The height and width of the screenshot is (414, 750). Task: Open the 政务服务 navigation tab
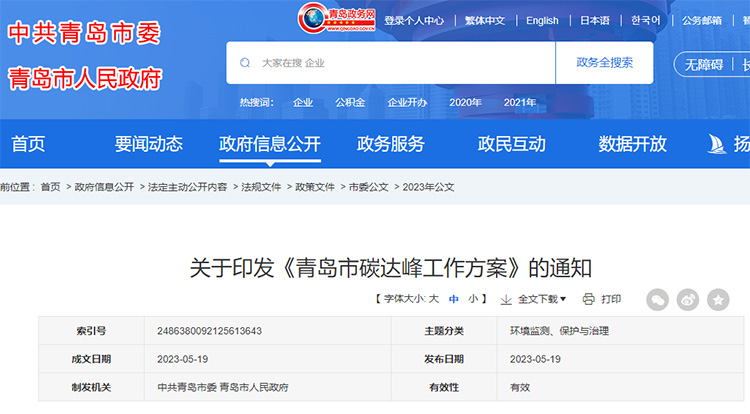390,144
